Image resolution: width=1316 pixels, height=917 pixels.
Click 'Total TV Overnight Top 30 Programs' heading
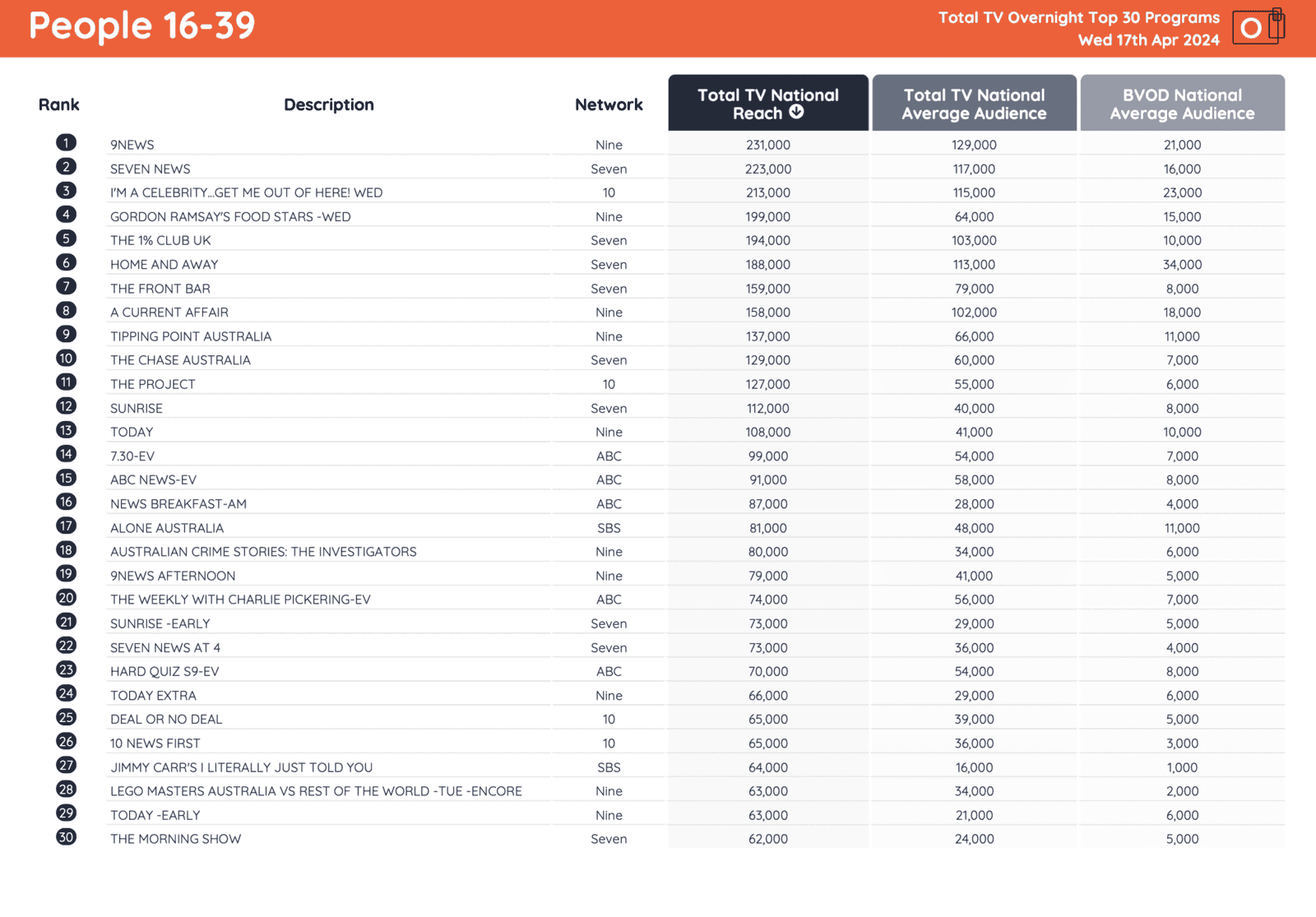click(1079, 17)
